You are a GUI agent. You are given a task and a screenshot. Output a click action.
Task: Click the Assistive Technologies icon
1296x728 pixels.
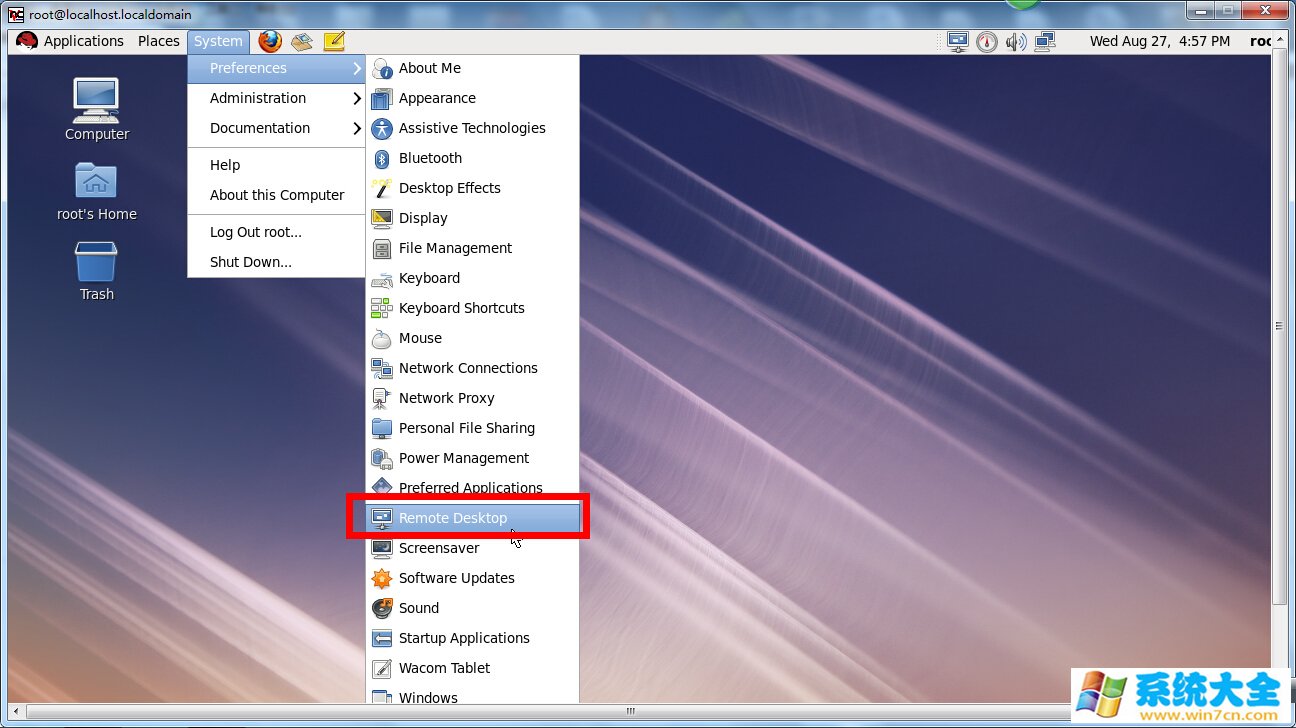coord(382,128)
